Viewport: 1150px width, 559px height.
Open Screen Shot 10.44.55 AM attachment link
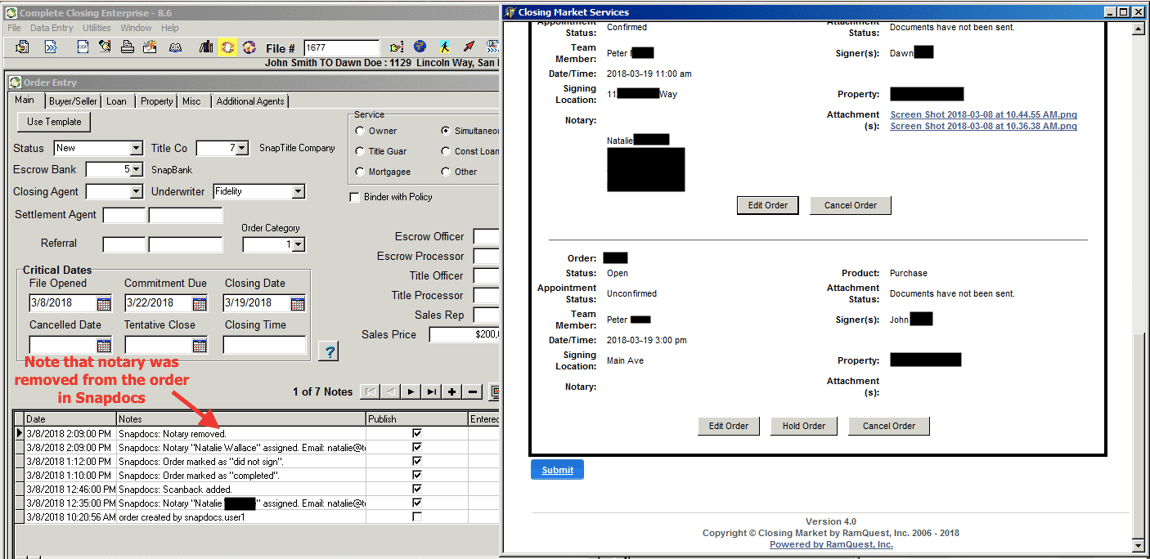(984, 114)
